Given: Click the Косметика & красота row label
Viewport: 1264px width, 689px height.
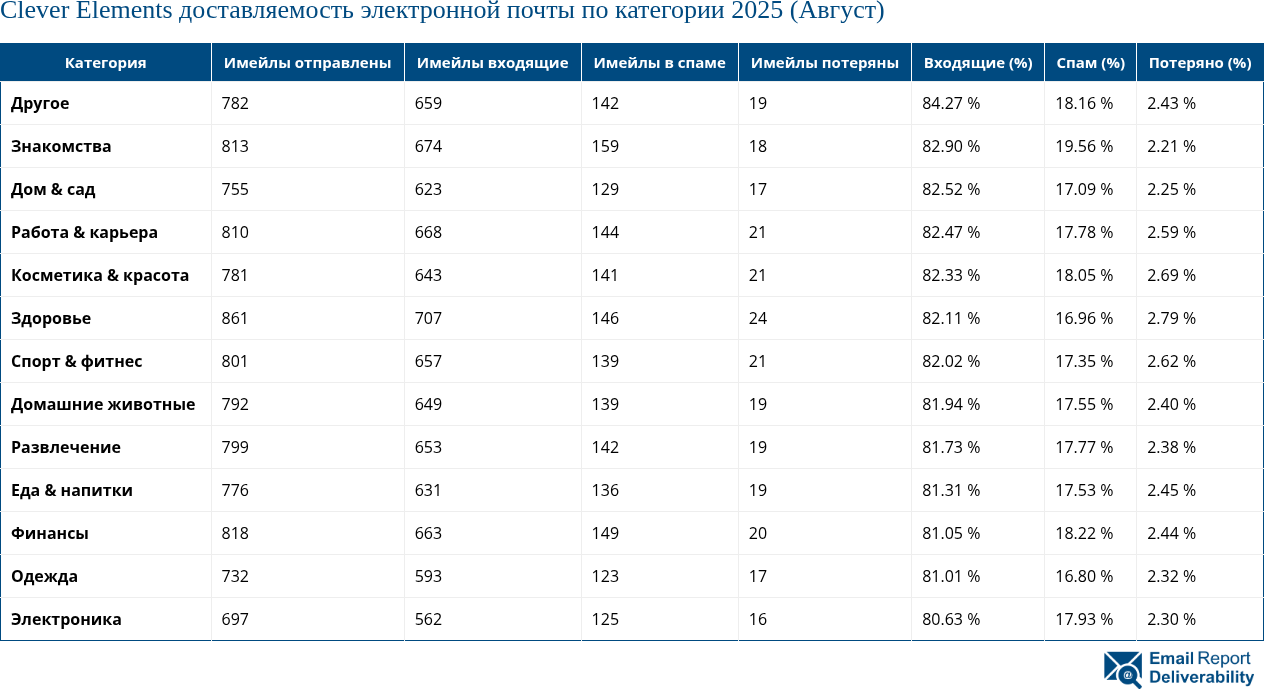Looking at the screenshot, I should coord(100,275).
